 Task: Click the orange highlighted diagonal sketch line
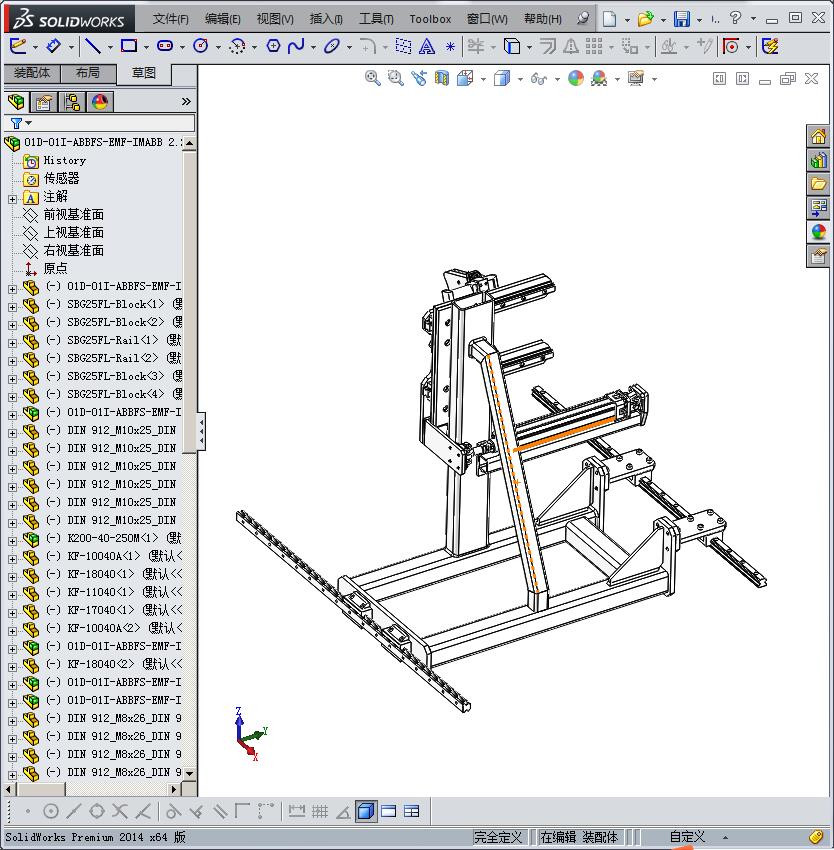(512, 474)
